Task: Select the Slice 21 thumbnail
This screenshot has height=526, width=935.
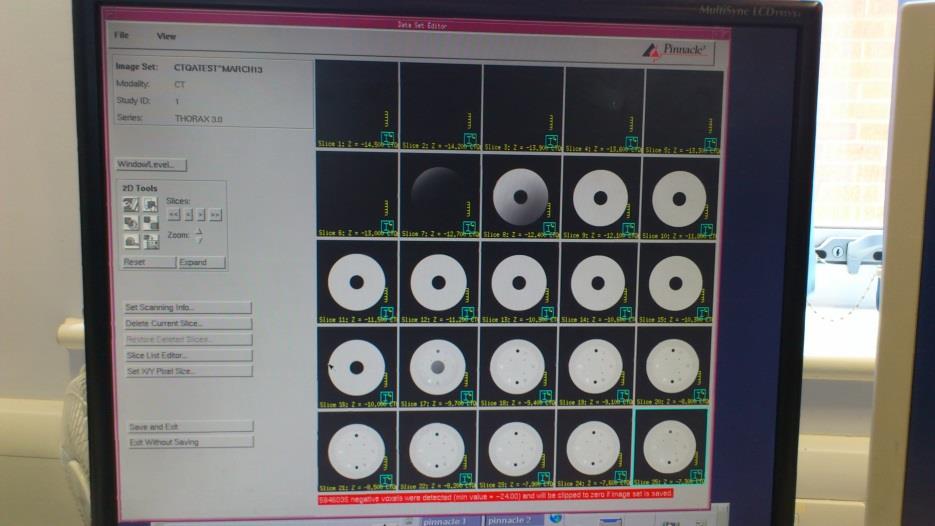Action: 357,450
